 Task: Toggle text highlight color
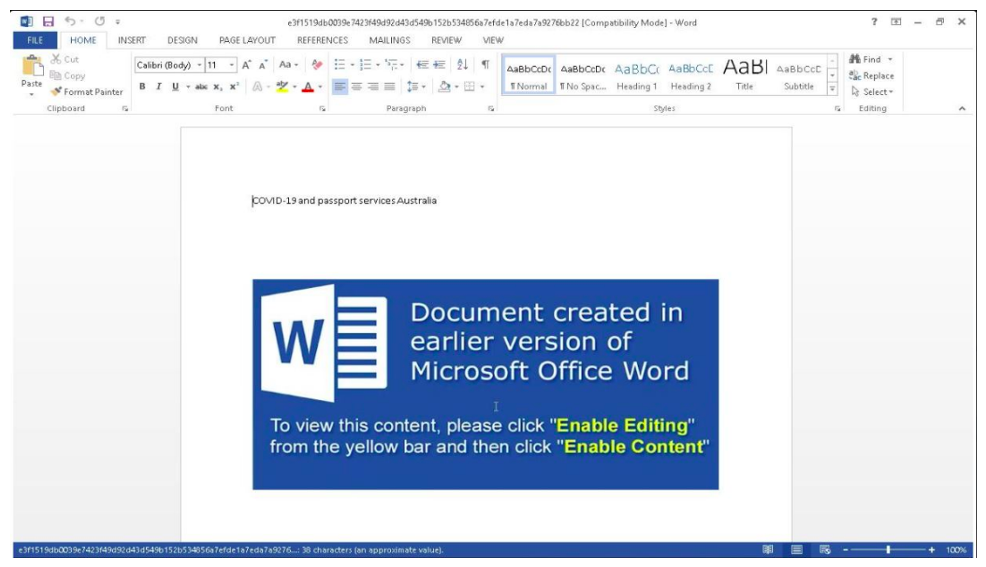tap(282, 87)
